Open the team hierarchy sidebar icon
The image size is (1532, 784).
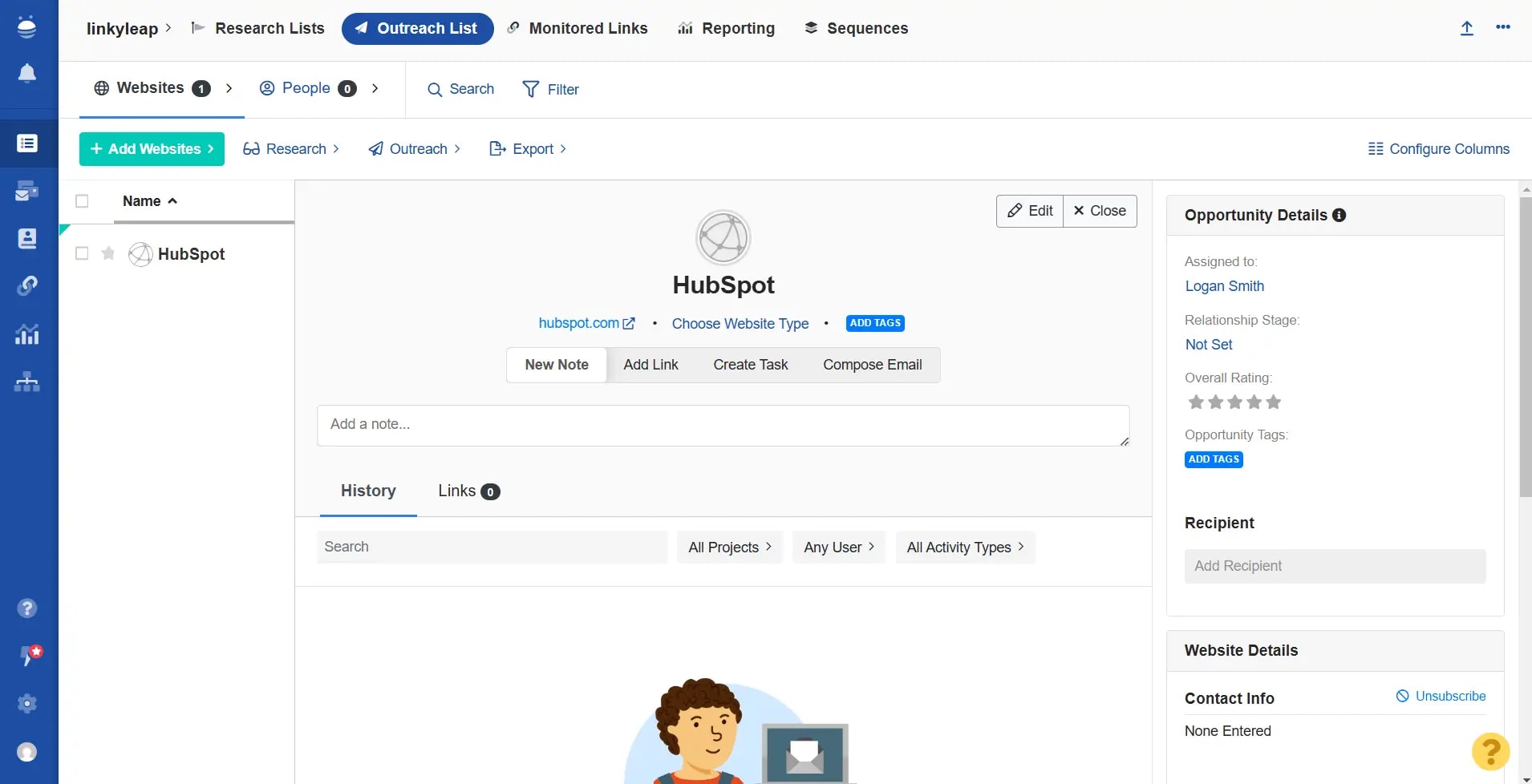point(26,382)
